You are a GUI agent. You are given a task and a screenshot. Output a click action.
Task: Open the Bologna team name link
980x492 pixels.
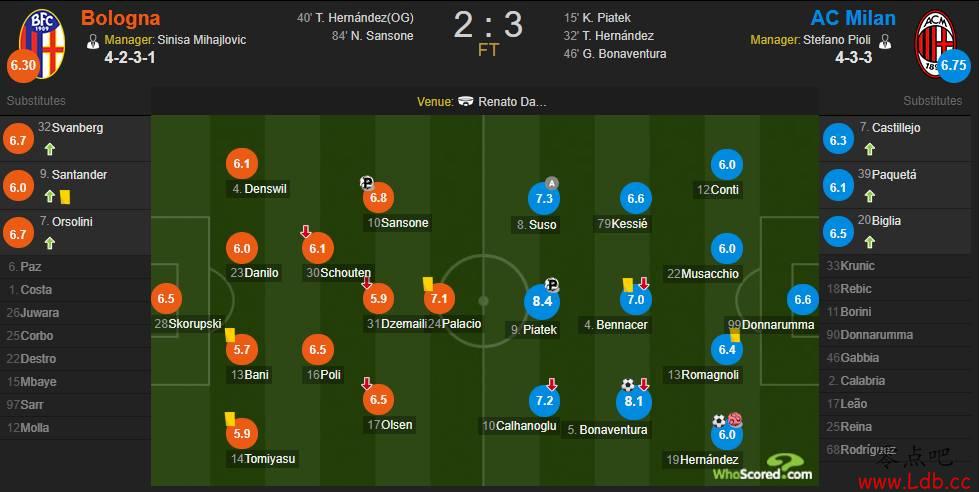click(119, 18)
